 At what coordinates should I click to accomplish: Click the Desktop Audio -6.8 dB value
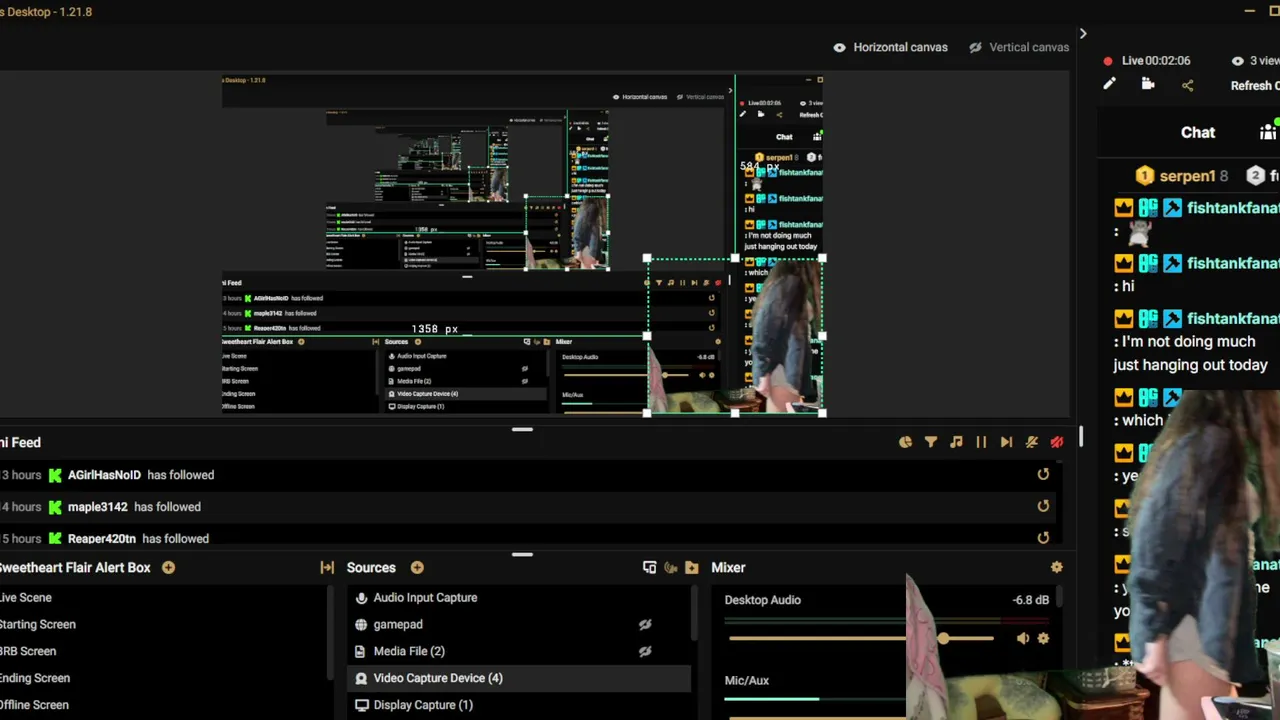pyautogui.click(x=1031, y=600)
